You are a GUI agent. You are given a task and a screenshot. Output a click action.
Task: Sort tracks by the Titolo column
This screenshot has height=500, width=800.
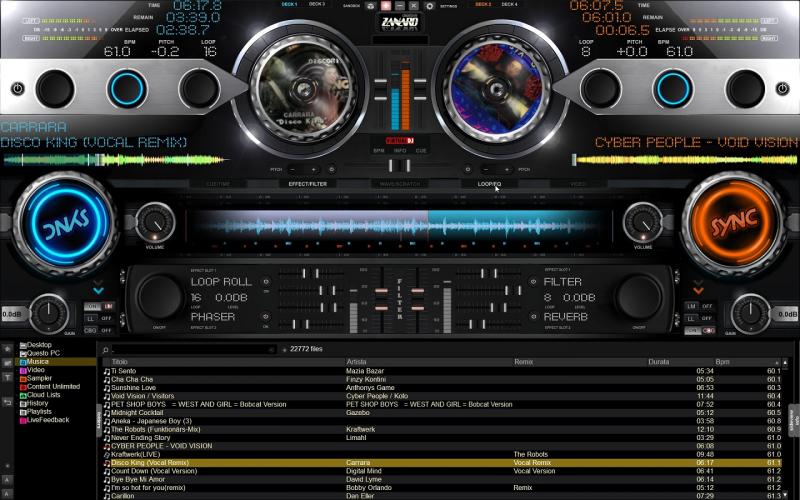(119, 362)
